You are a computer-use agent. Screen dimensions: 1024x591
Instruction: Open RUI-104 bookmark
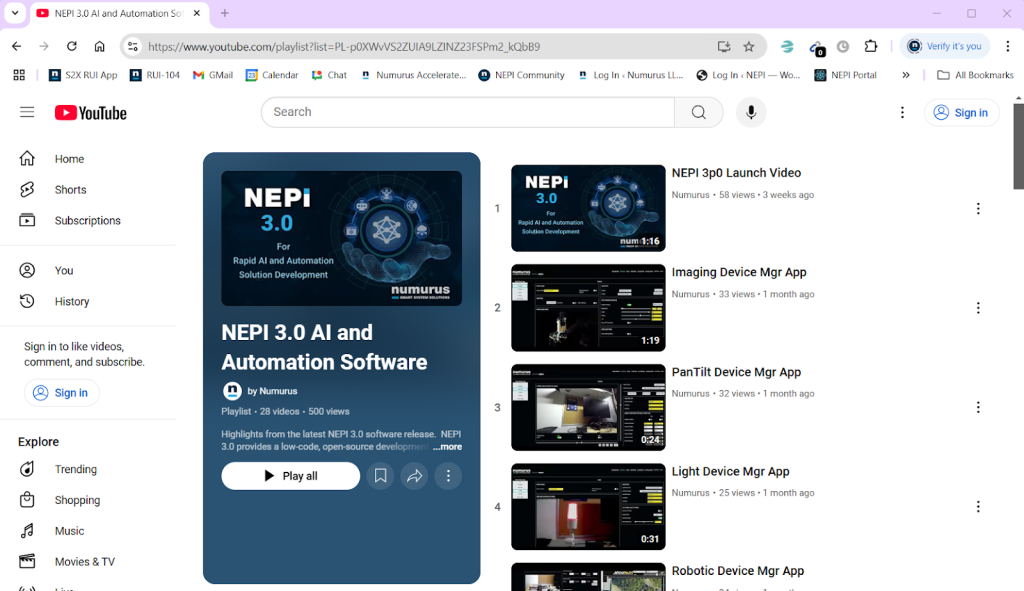pyautogui.click(x=155, y=75)
